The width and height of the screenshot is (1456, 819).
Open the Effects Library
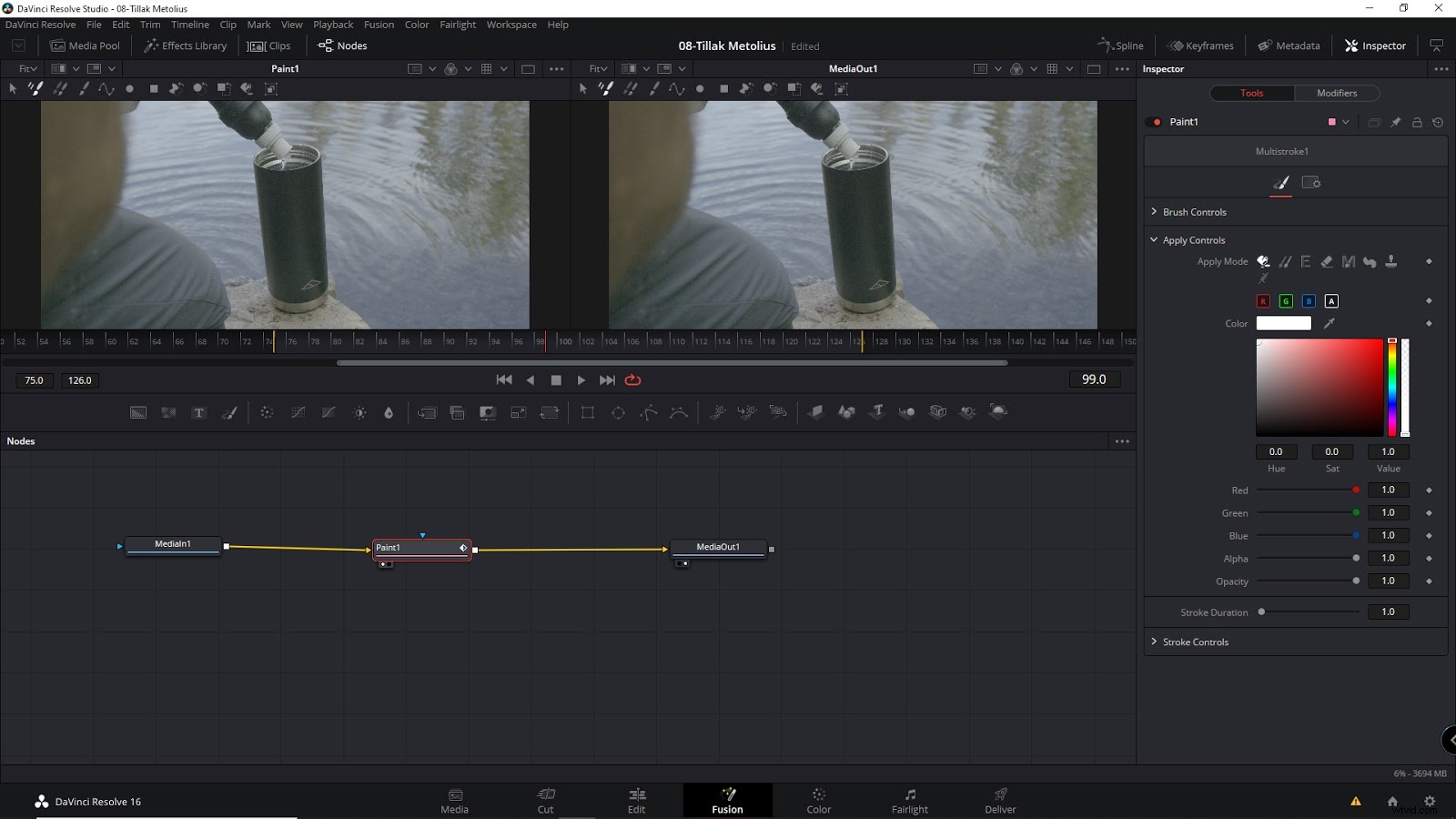(186, 45)
